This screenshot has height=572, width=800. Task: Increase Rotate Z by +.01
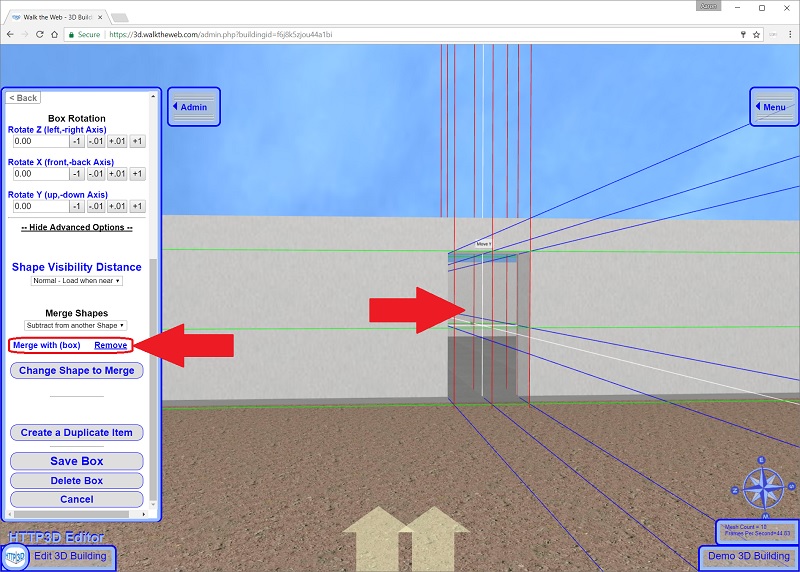pyautogui.click(x=117, y=141)
